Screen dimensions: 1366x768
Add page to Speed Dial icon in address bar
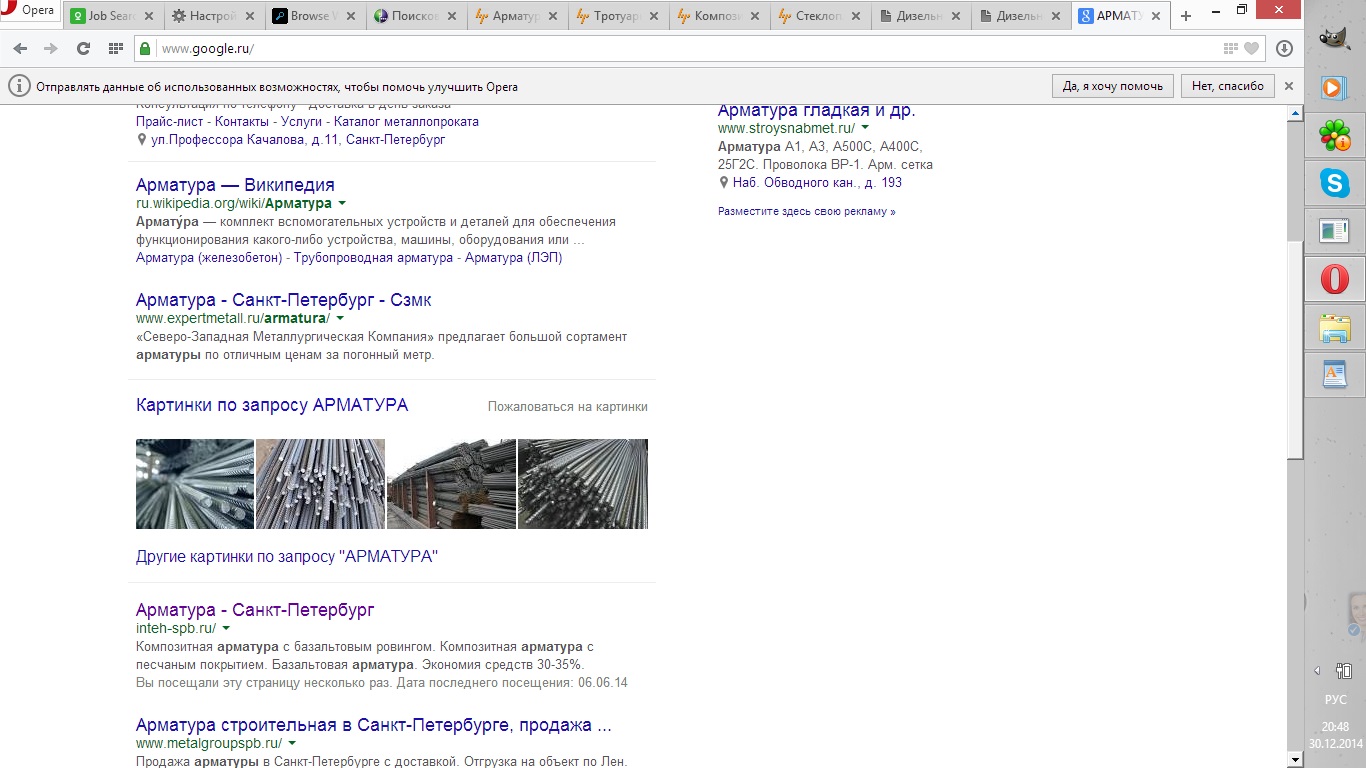coord(1230,49)
